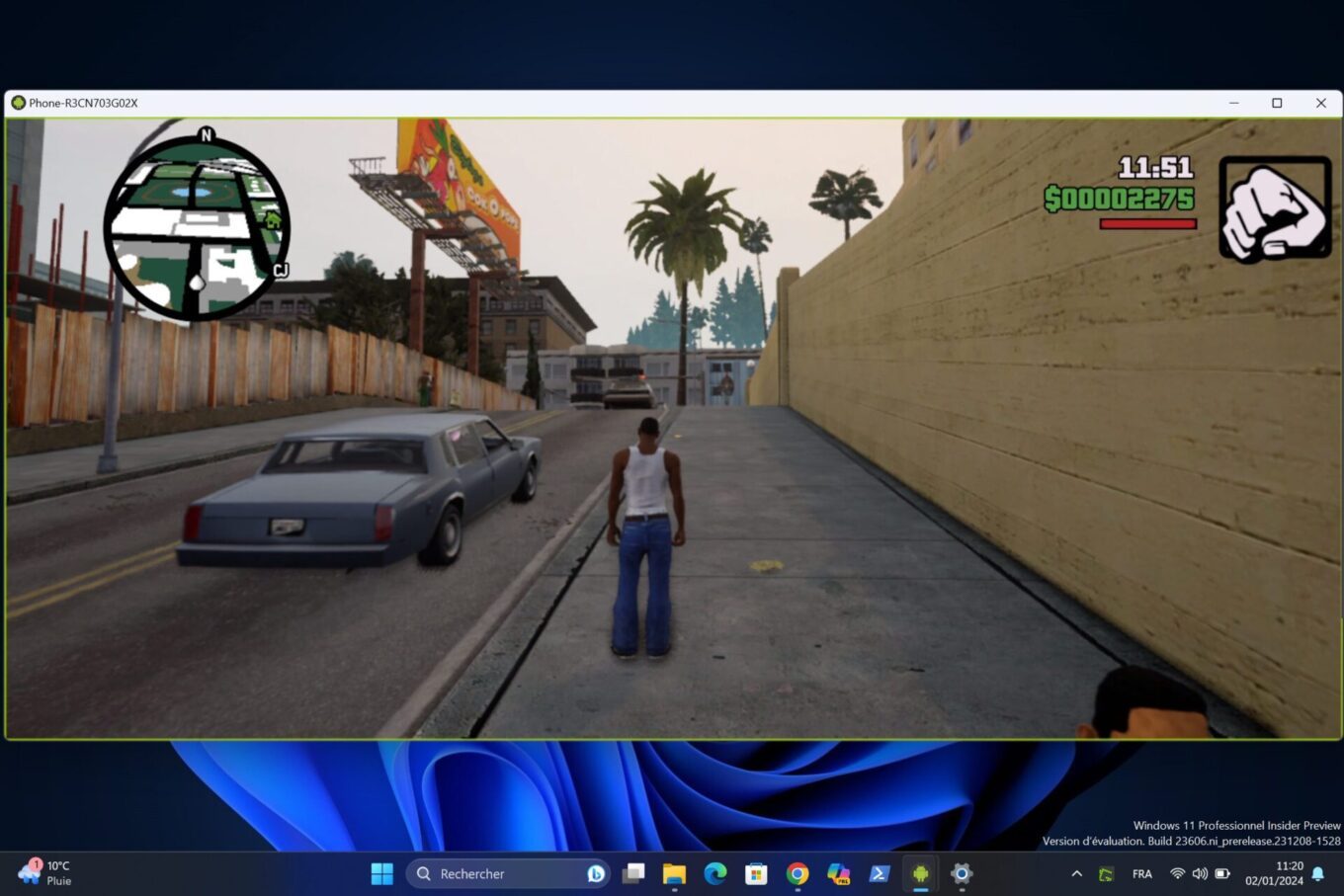Image resolution: width=1344 pixels, height=896 pixels.
Task: Click the N north marker on minimap
Action: [206, 135]
